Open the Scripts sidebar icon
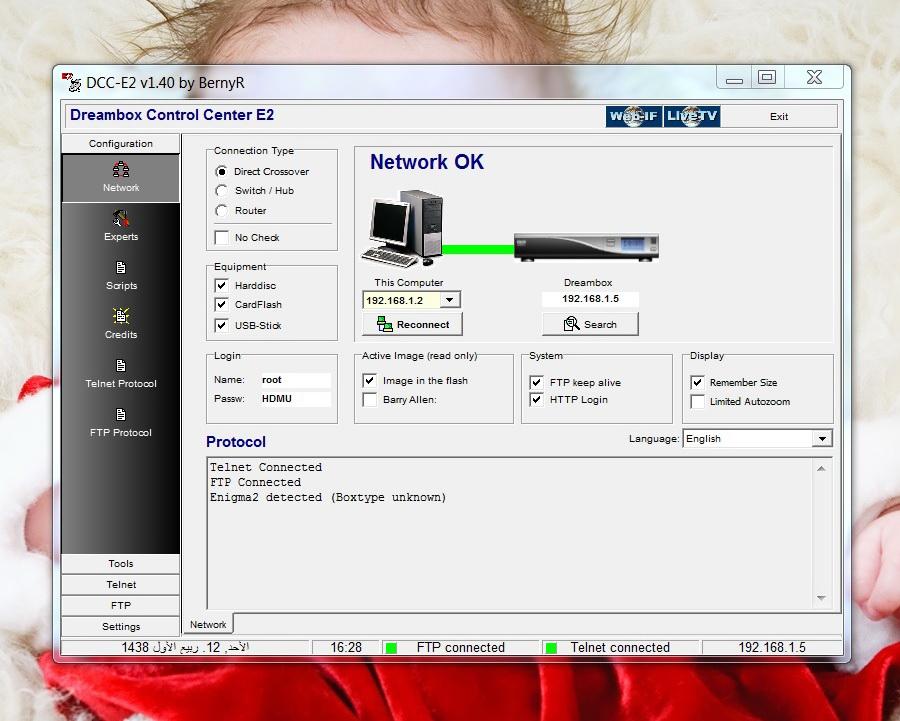900x721 pixels. pos(121,276)
